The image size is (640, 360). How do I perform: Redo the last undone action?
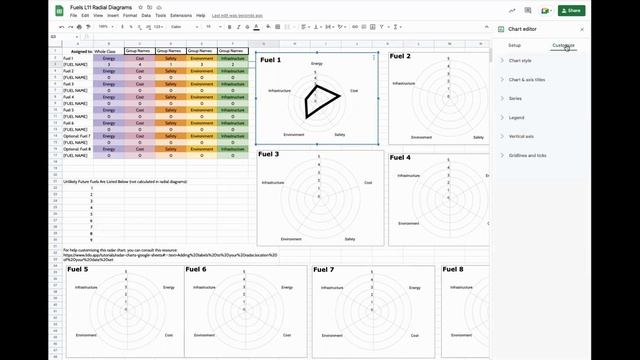pyautogui.click(x=71, y=27)
